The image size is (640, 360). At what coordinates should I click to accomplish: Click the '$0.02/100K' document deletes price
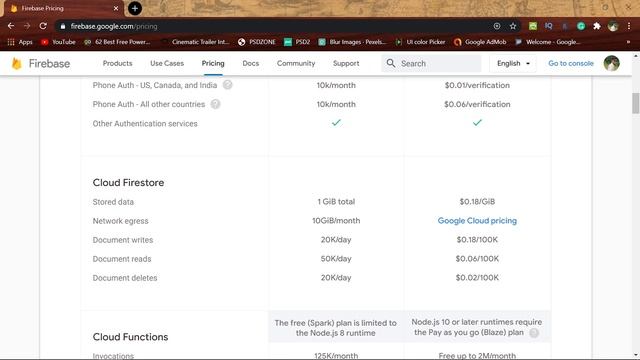tap(477, 278)
